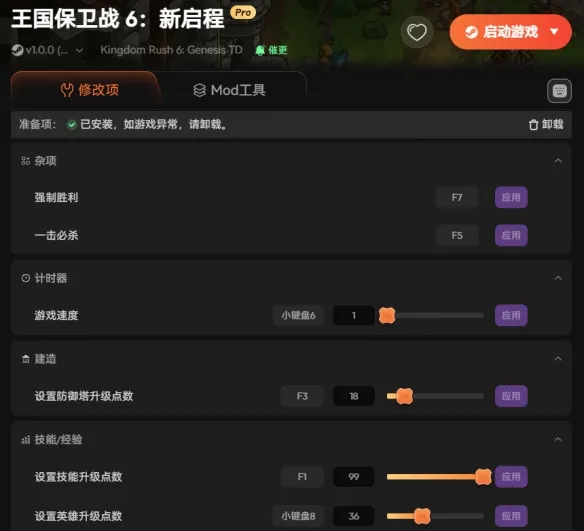This screenshot has height=531, width=584.
Task: Click the 一击必杀 label
Action: pos(56,235)
